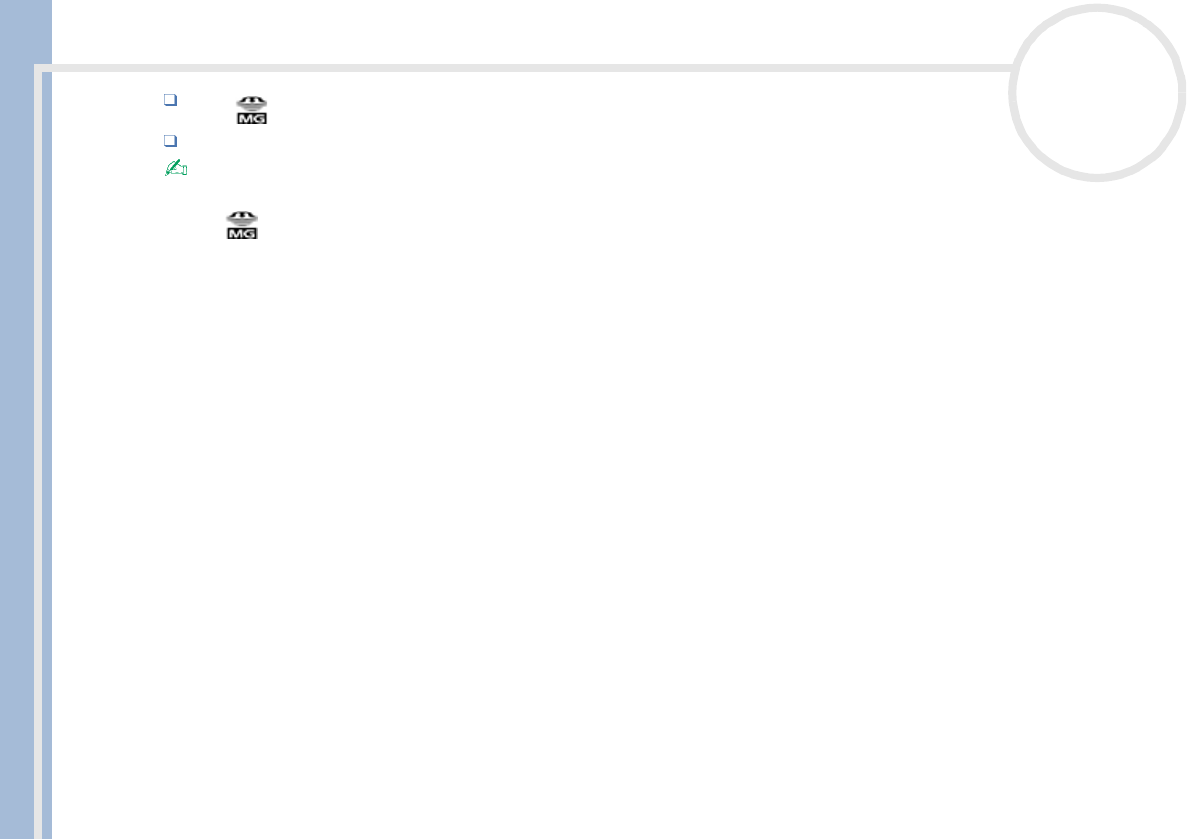Screen dimensions: 1187x839
Task: Click the upper MagicGate MG icon
Action: 252,110
